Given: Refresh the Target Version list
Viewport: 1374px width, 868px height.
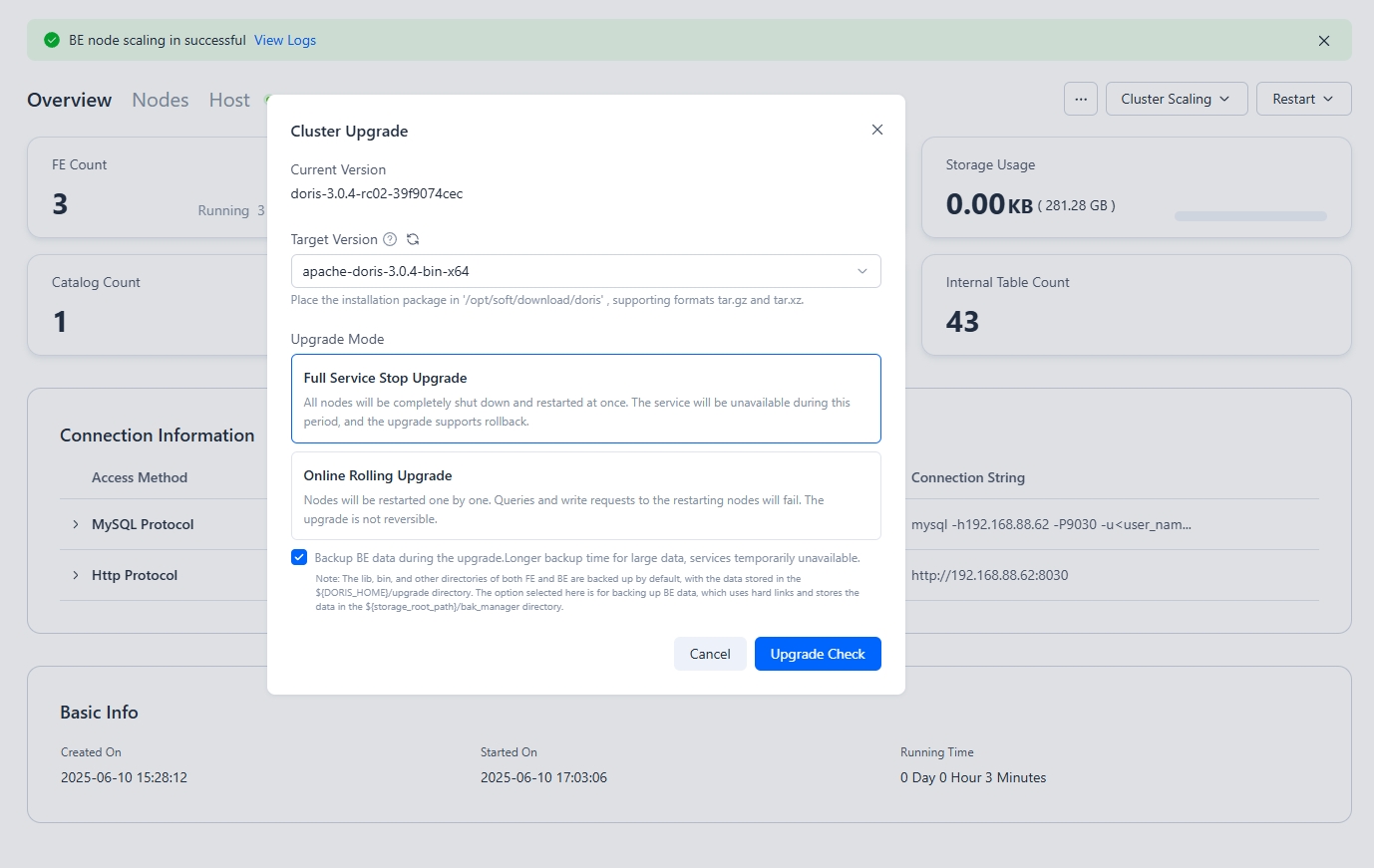Looking at the screenshot, I should pyautogui.click(x=413, y=239).
